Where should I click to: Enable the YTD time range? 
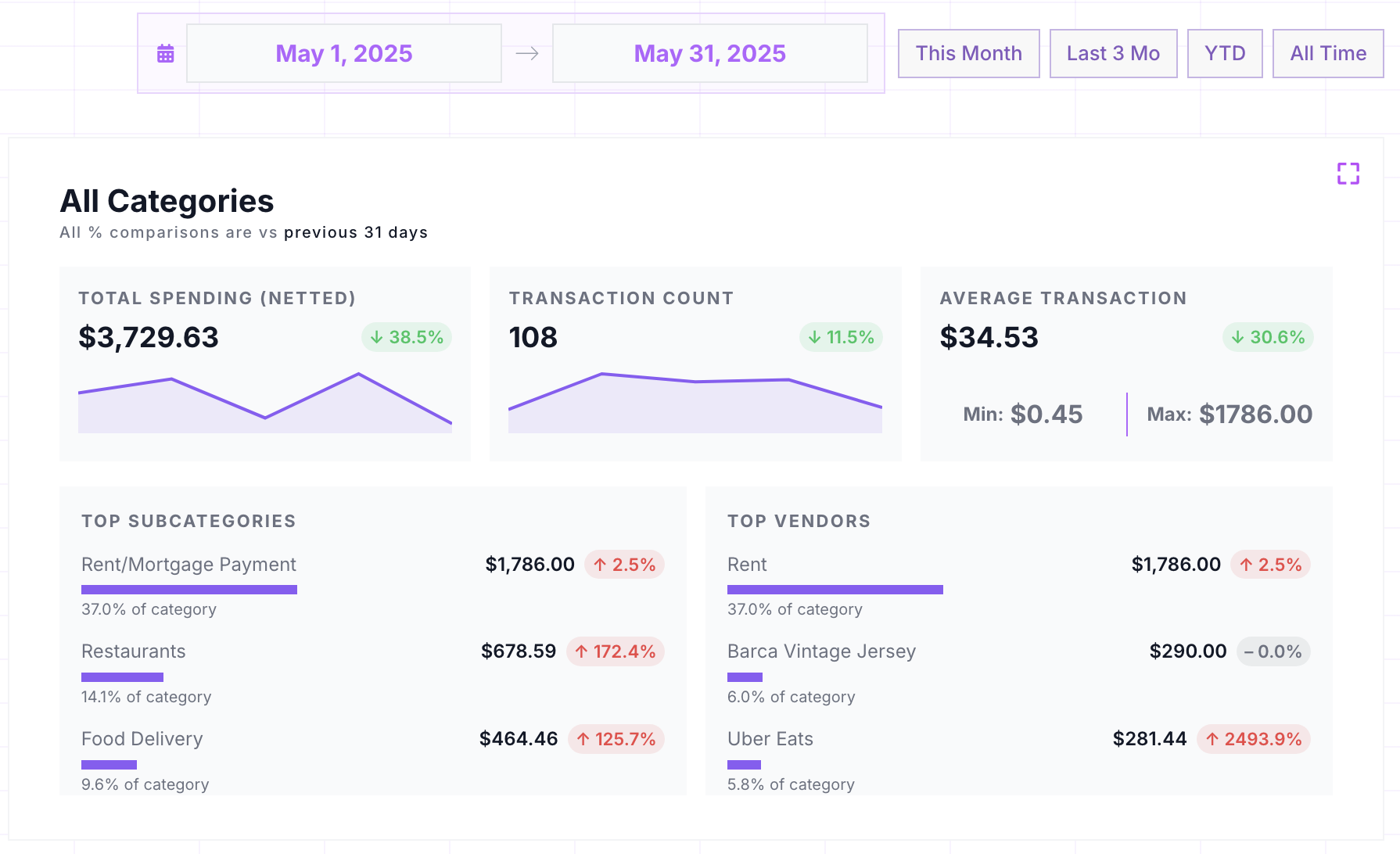click(x=1225, y=52)
